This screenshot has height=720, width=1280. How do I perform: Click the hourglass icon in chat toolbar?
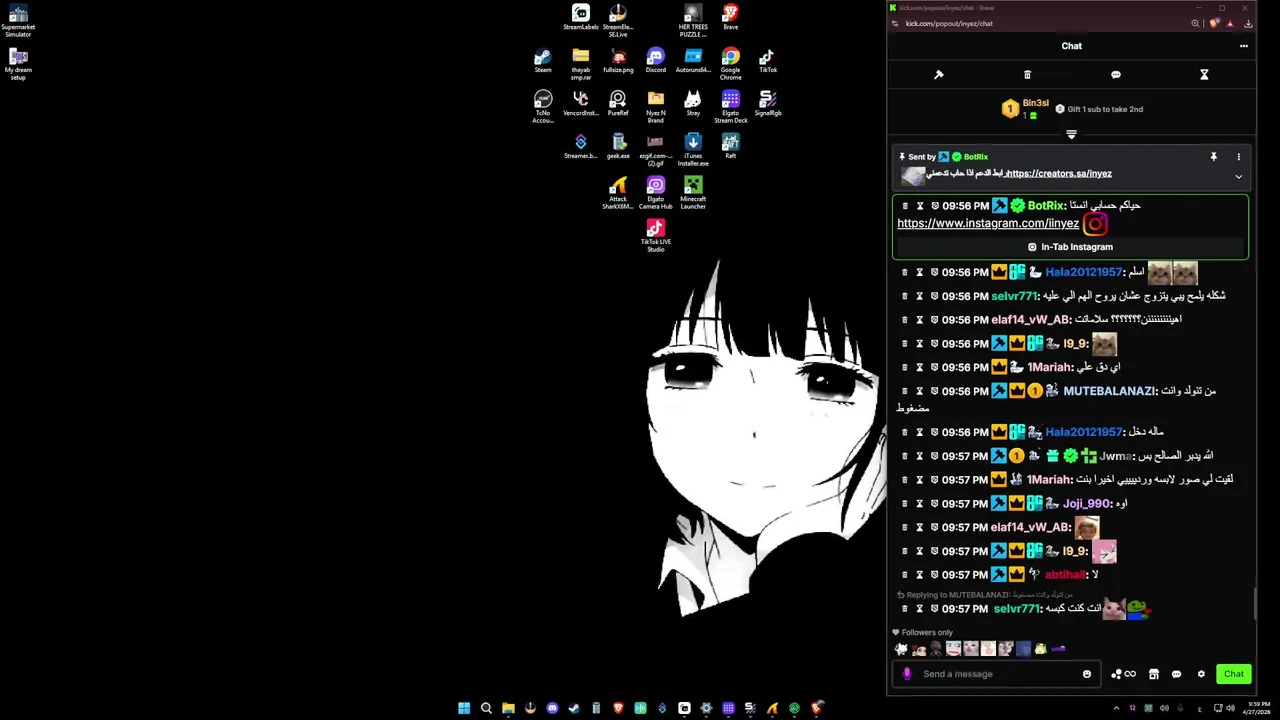(1204, 75)
